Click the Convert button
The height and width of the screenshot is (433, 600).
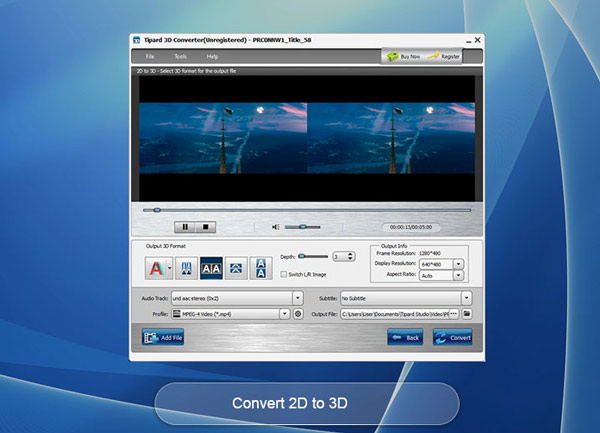pyautogui.click(x=452, y=337)
